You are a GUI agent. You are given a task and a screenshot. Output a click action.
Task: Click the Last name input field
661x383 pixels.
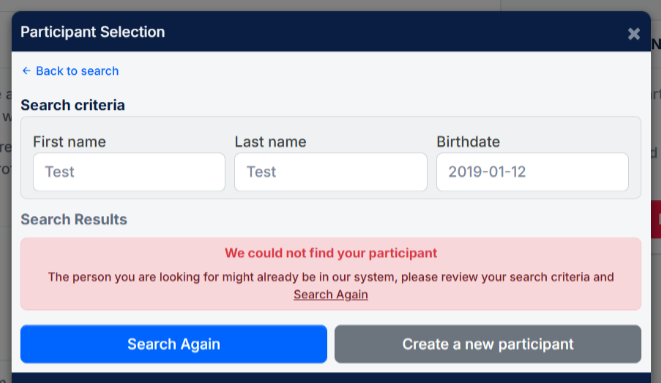[330, 172]
